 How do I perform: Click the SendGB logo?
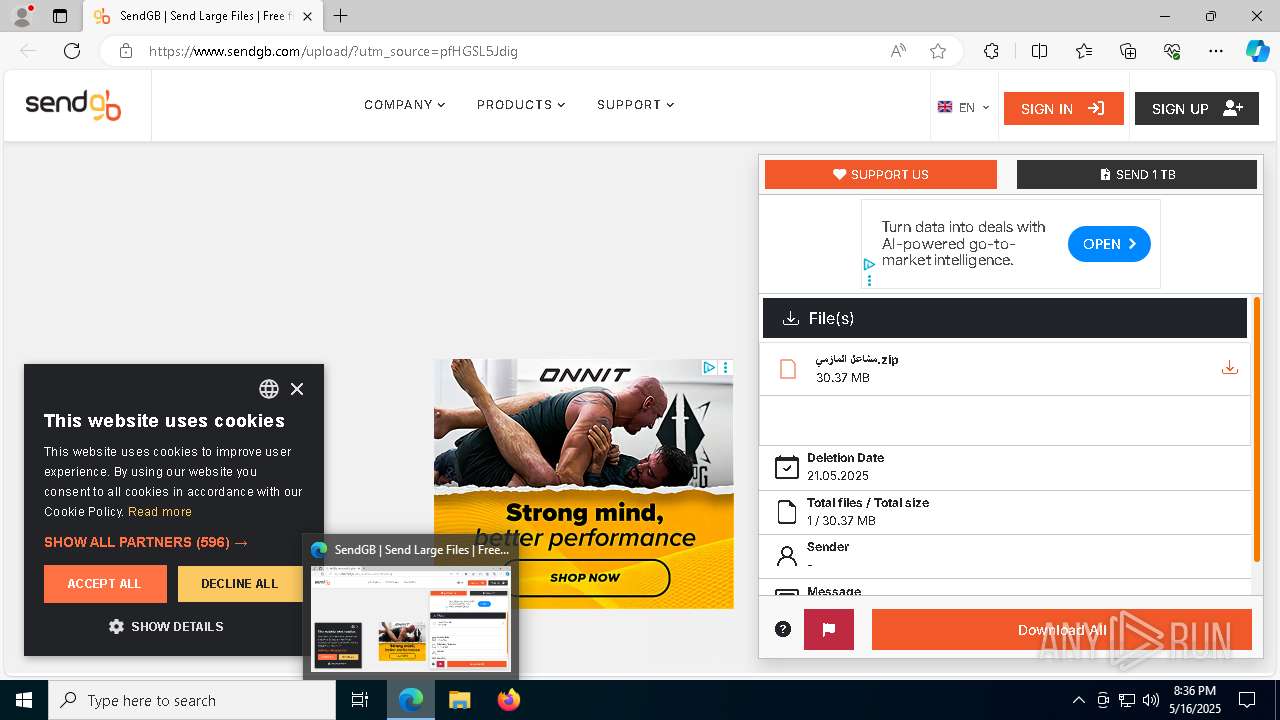point(73,105)
